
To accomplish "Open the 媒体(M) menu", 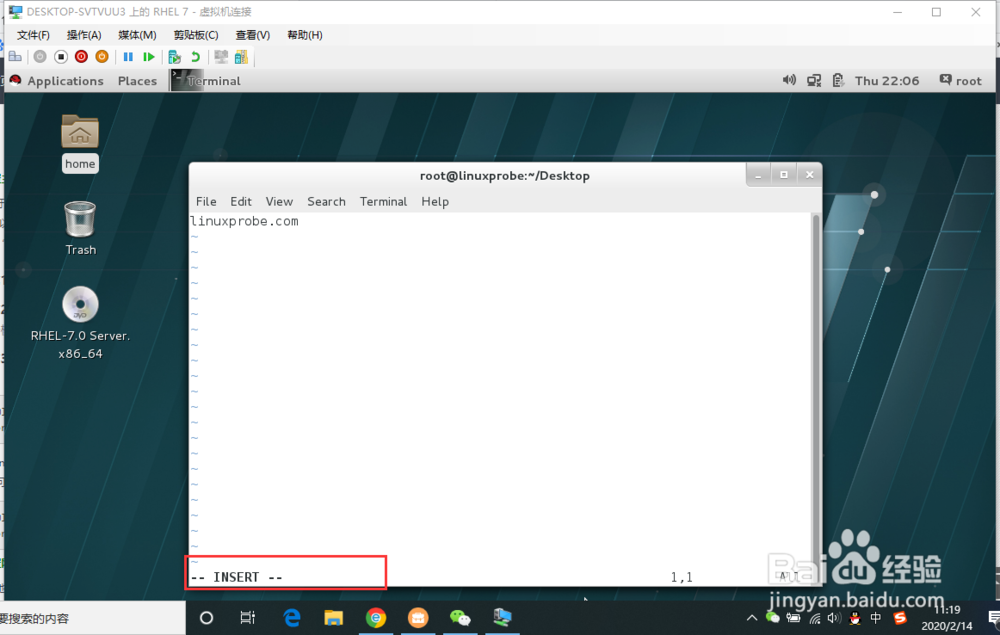I will tap(136, 34).
